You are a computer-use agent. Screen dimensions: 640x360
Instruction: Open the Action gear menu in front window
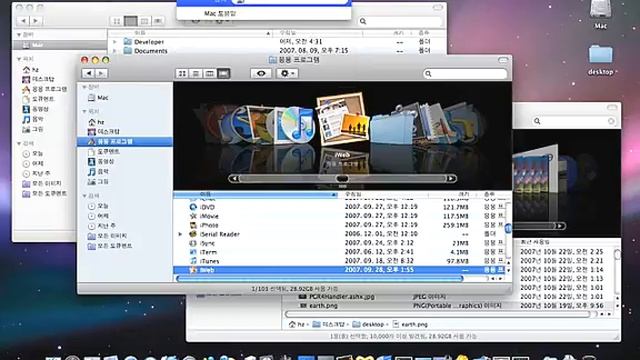[x=287, y=73]
